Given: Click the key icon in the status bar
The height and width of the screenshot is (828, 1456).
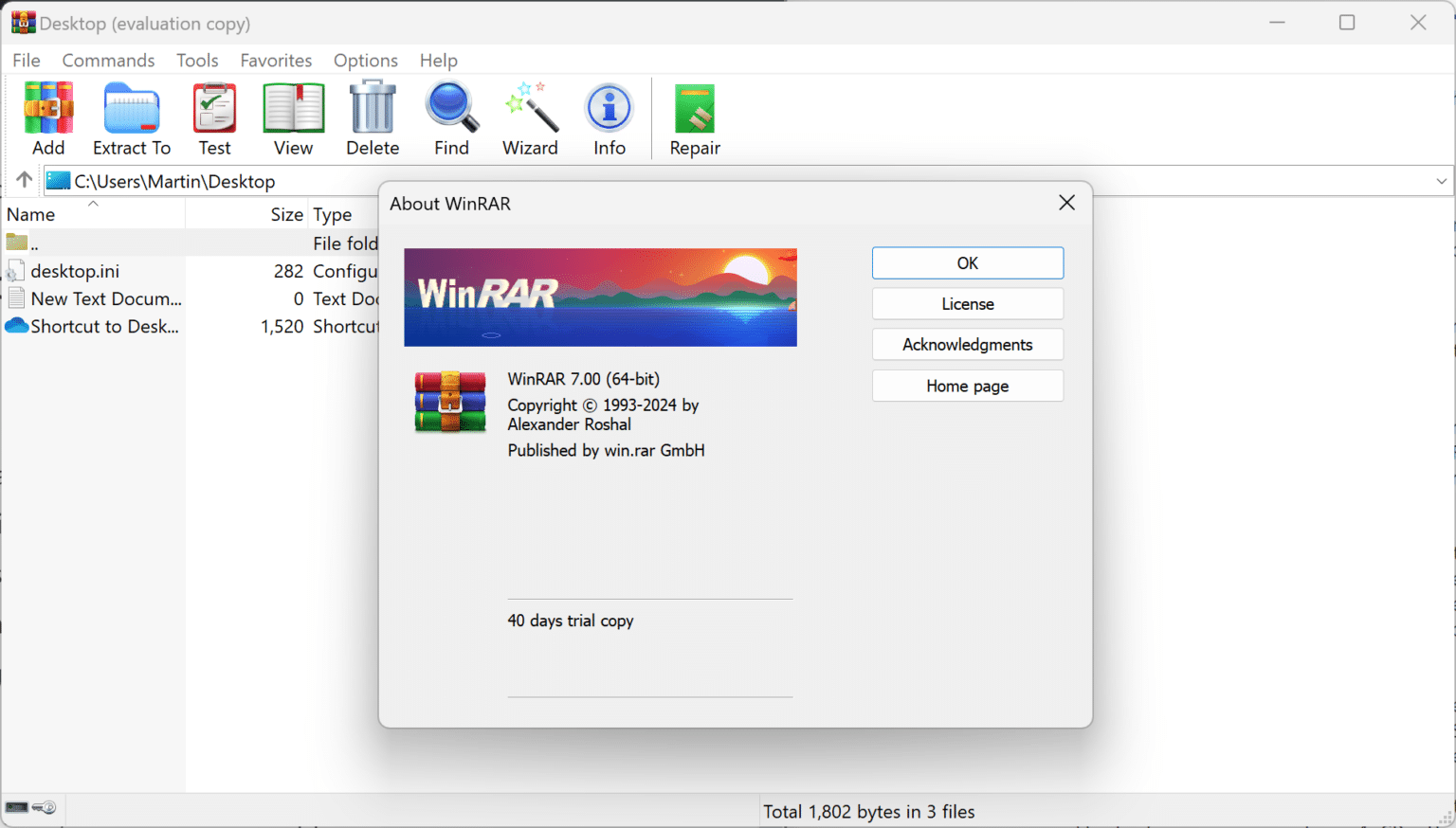Looking at the screenshot, I should tap(42, 808).
